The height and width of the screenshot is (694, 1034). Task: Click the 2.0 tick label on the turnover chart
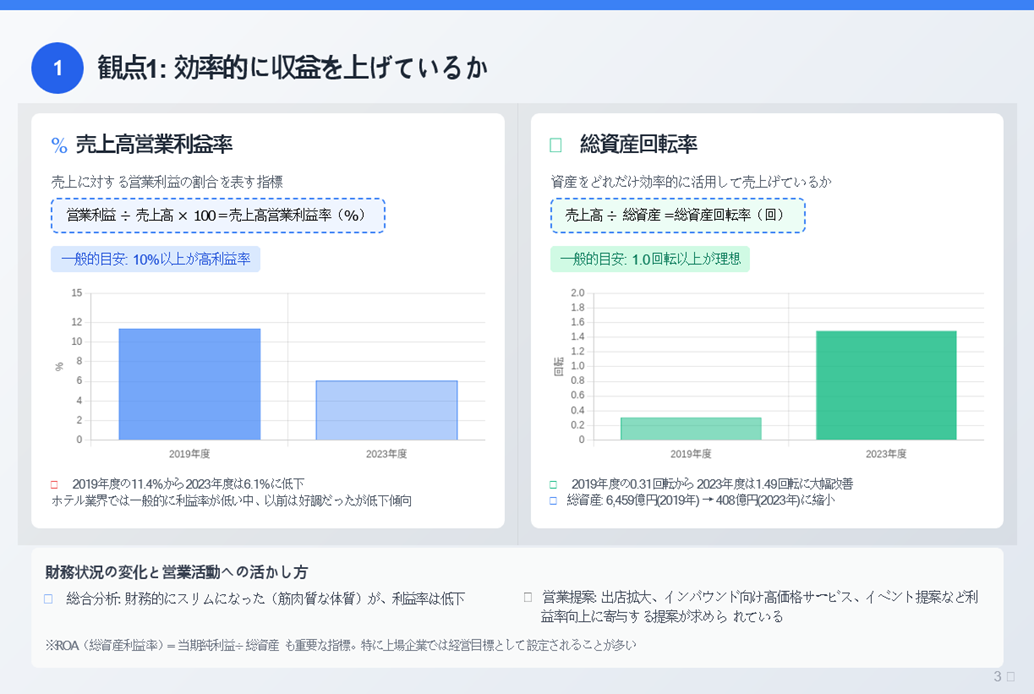coord(578,293)
